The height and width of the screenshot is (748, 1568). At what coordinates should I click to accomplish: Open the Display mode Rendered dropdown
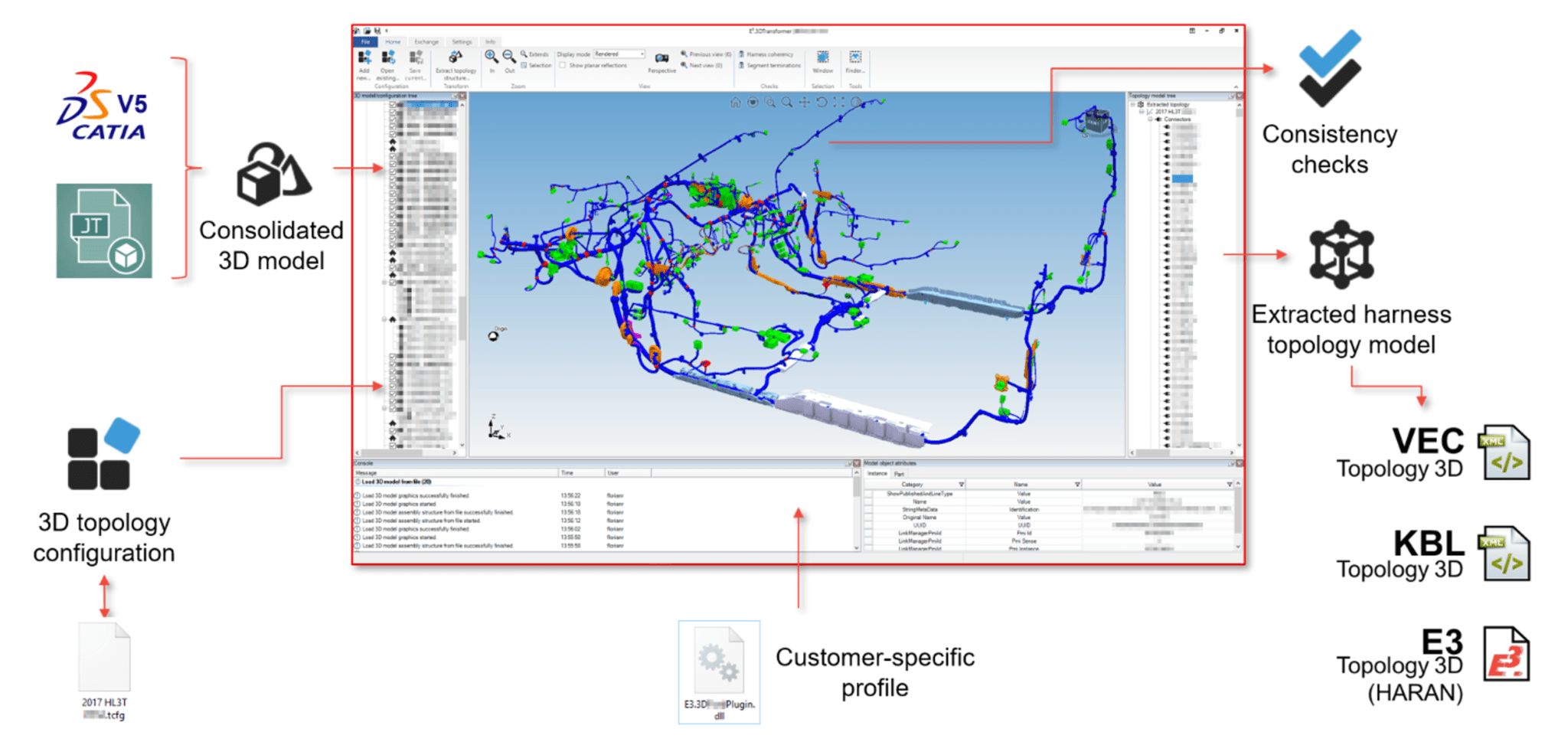pyautogui.click(x=642, y=54)
